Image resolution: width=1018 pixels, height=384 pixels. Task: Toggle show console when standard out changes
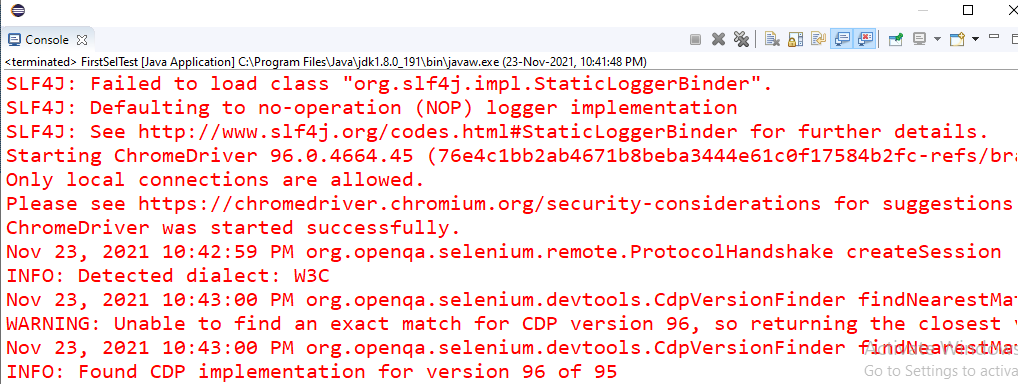pos(841,40)
